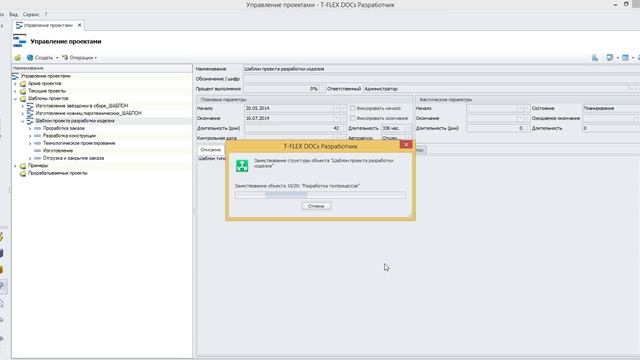Click the Наименование column header in tree

click(102, 68)
